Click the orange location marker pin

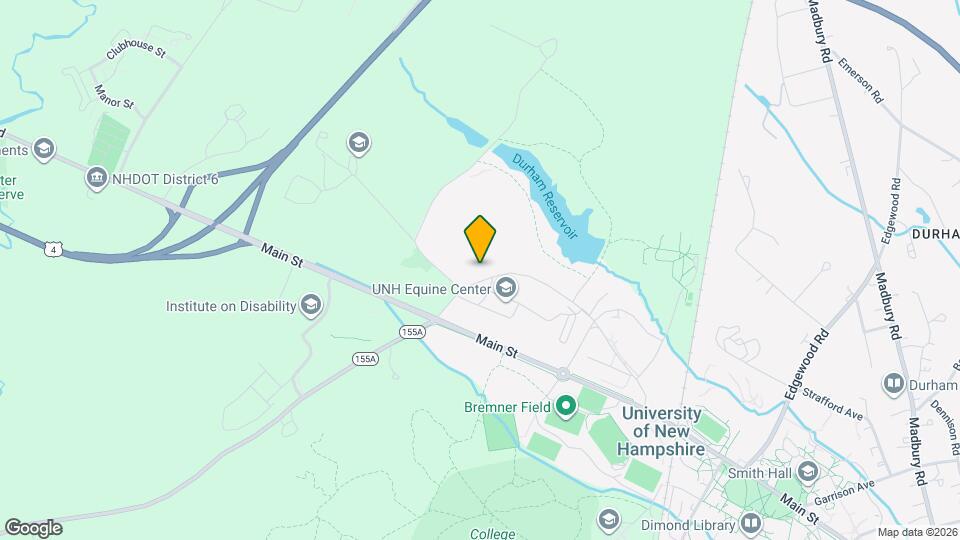(480, 239)
